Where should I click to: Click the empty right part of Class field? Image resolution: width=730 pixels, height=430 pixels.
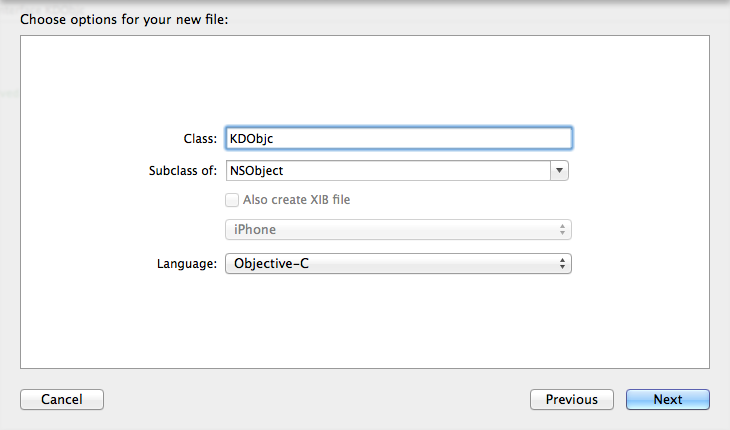pos(450,139)
